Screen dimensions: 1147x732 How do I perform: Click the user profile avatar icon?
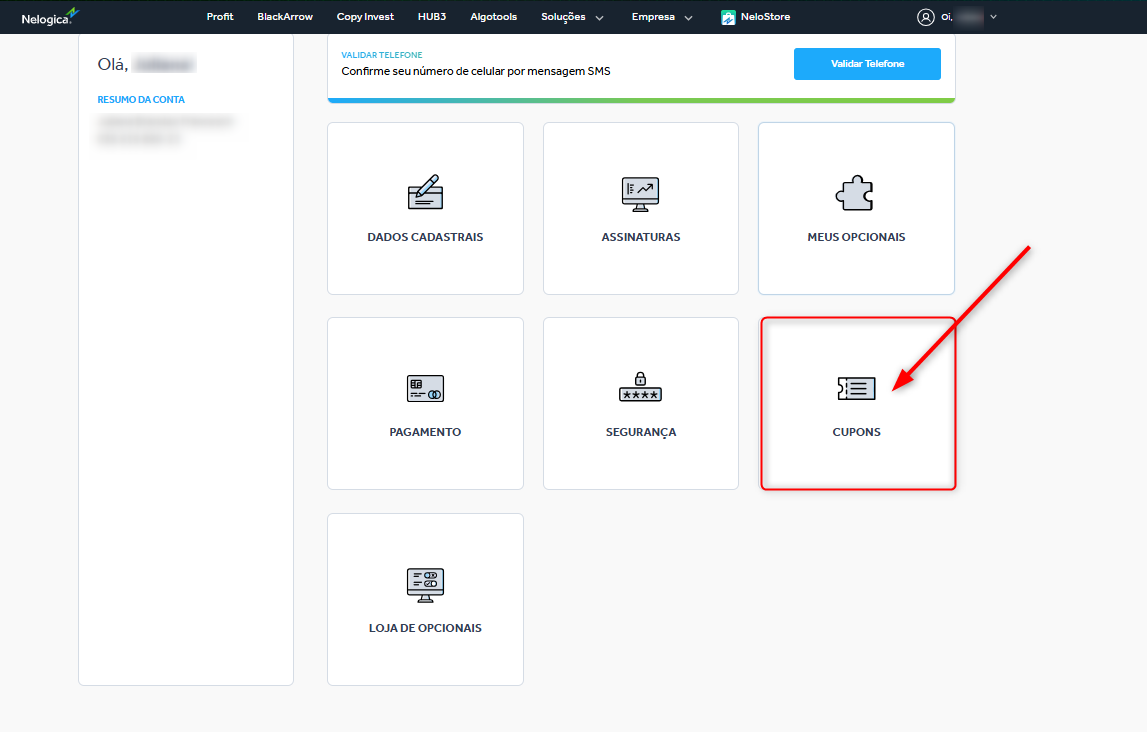925,17
